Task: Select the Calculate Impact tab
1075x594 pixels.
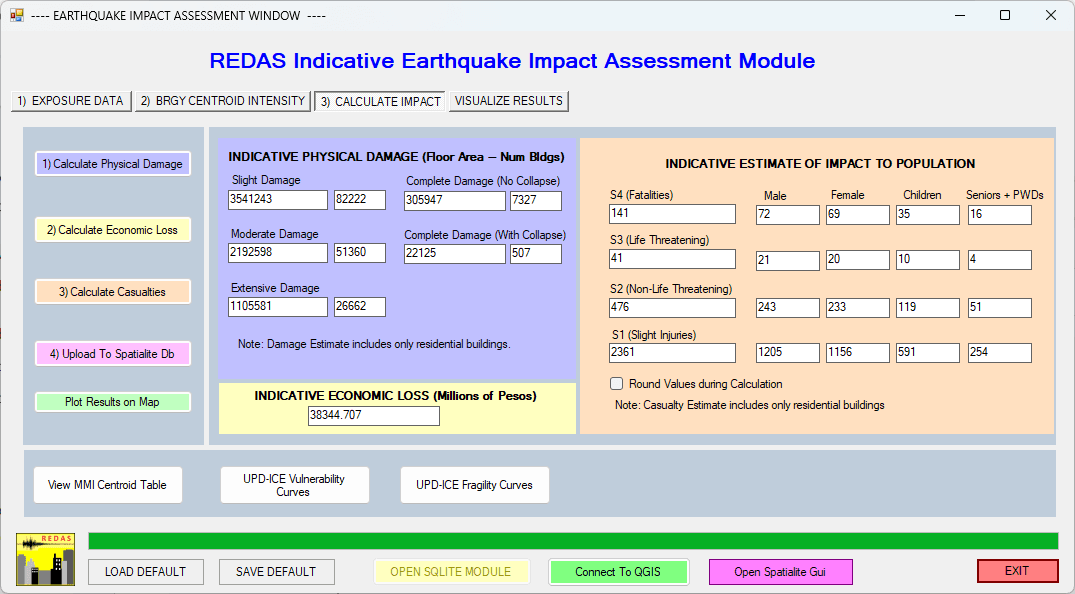Action: click(380, 102)
